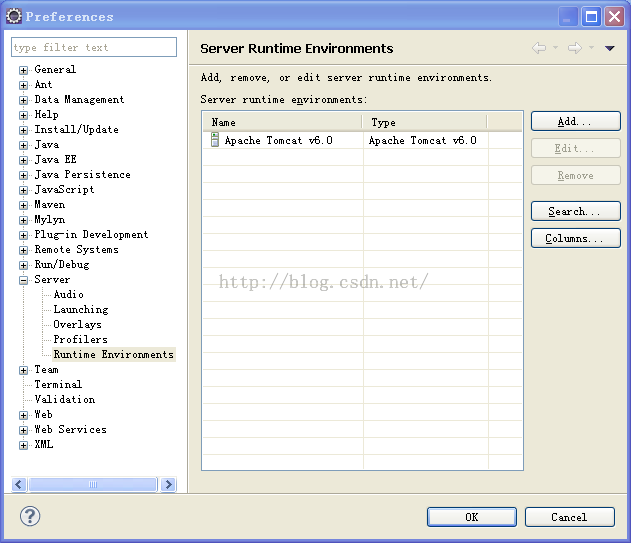Image resolution: width=631 pixels, height=543 pixels.
Task: Click the type filter text field
Action: [93, 47]
